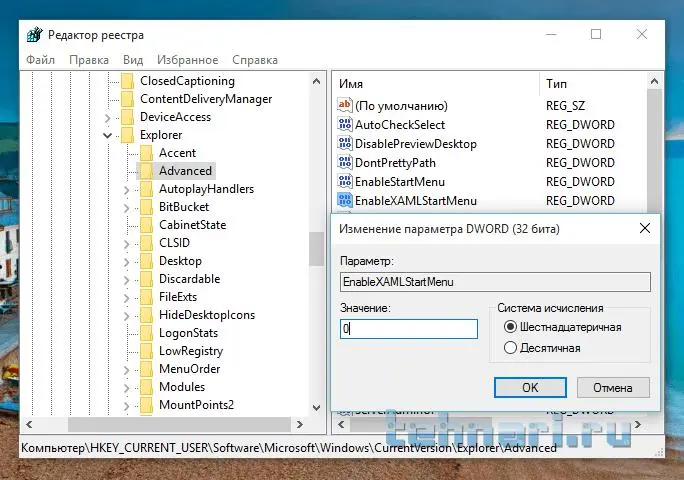This screenshot has height=480, width=684.
Task: Click the DWORD icon next to EnableStartMenu
Action: [x=345, y=181]
